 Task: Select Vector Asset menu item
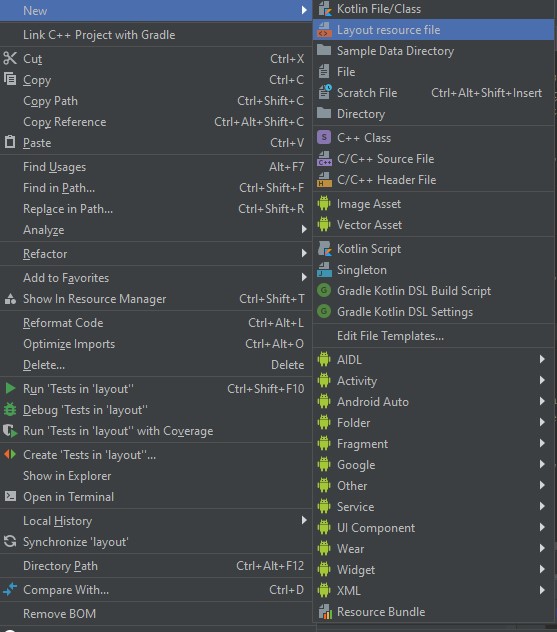coord(433,225)
